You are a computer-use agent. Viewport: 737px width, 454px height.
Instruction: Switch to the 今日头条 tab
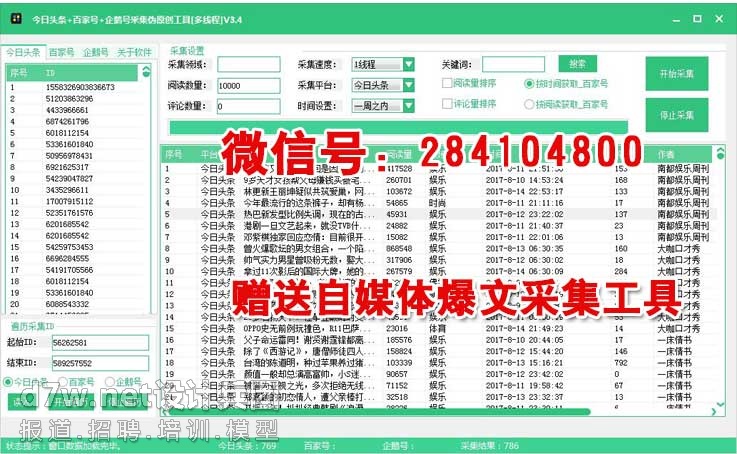(23, 52)
